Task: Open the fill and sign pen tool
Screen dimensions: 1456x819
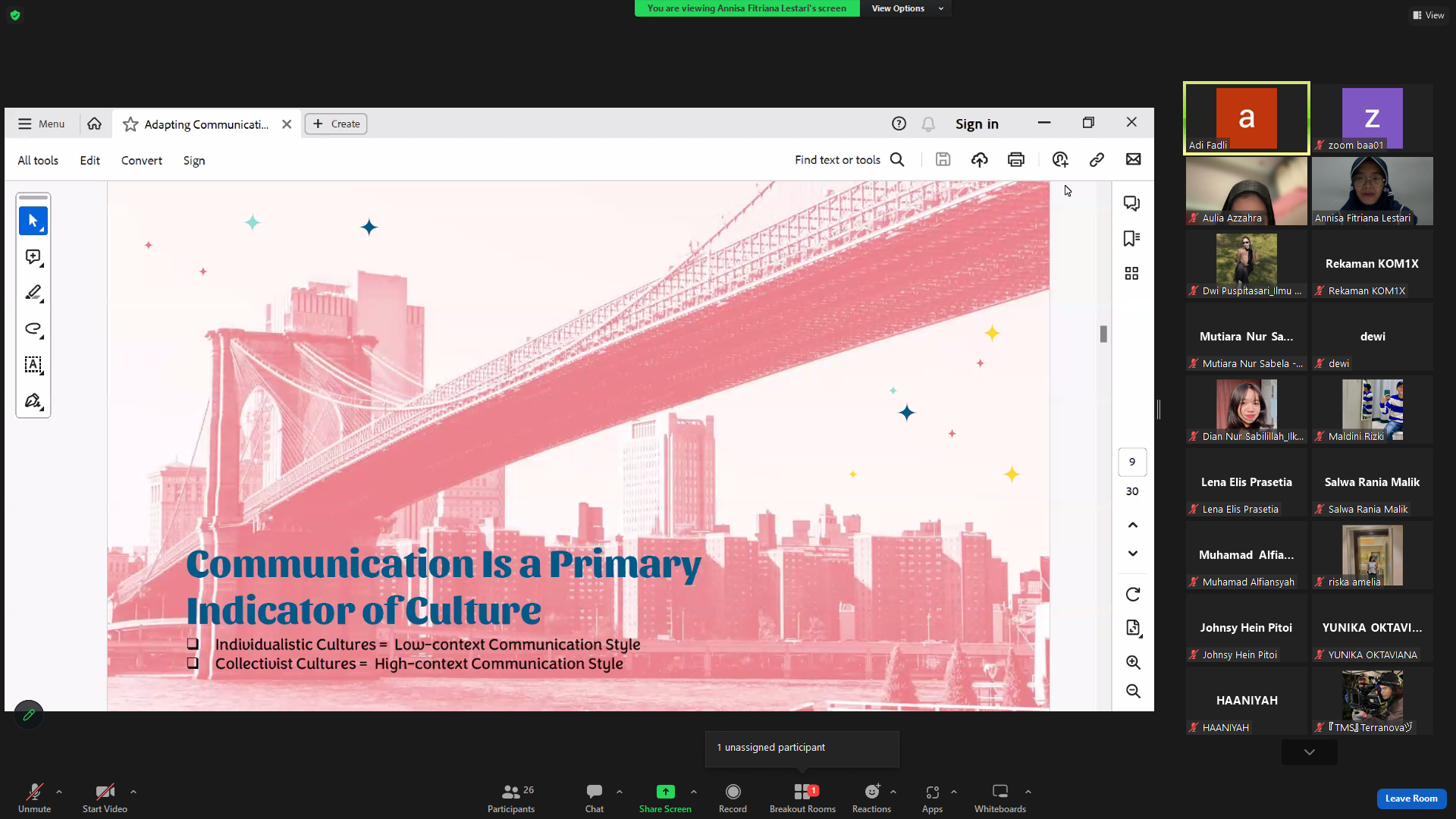Action: click(33, 401)
